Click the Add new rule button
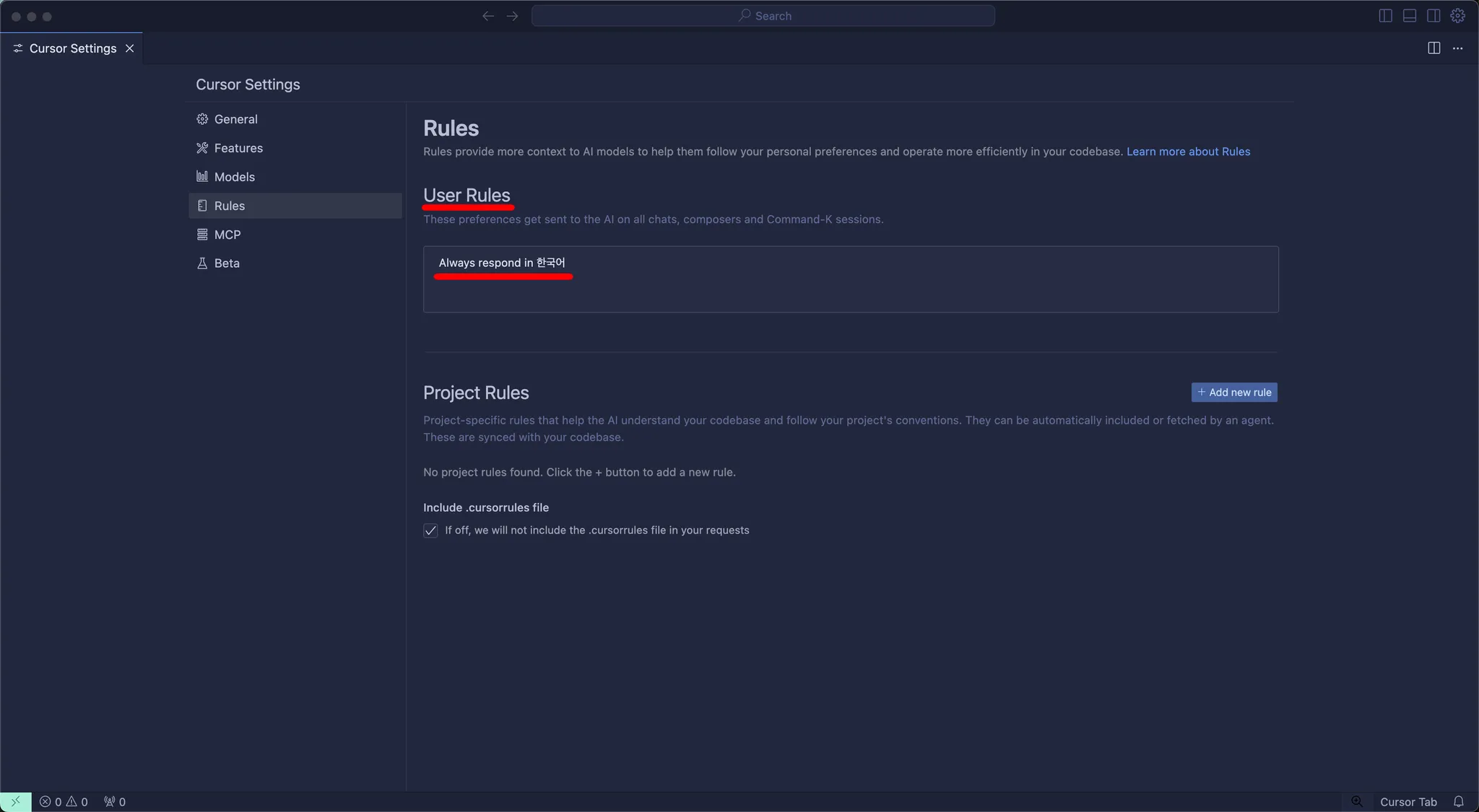The width and height of the screenshot is (1479, 812). [x=1233, y=393]
